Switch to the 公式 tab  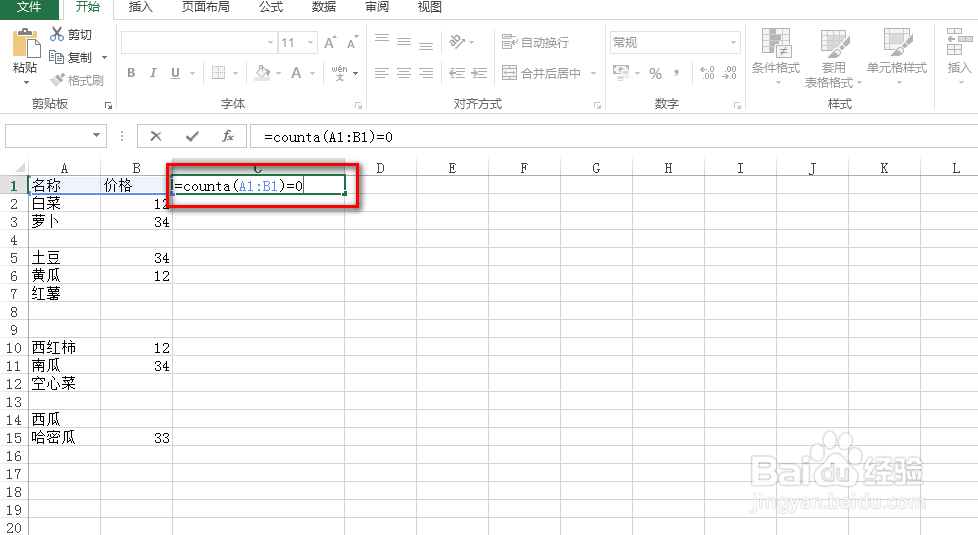[x=271, y=7]
